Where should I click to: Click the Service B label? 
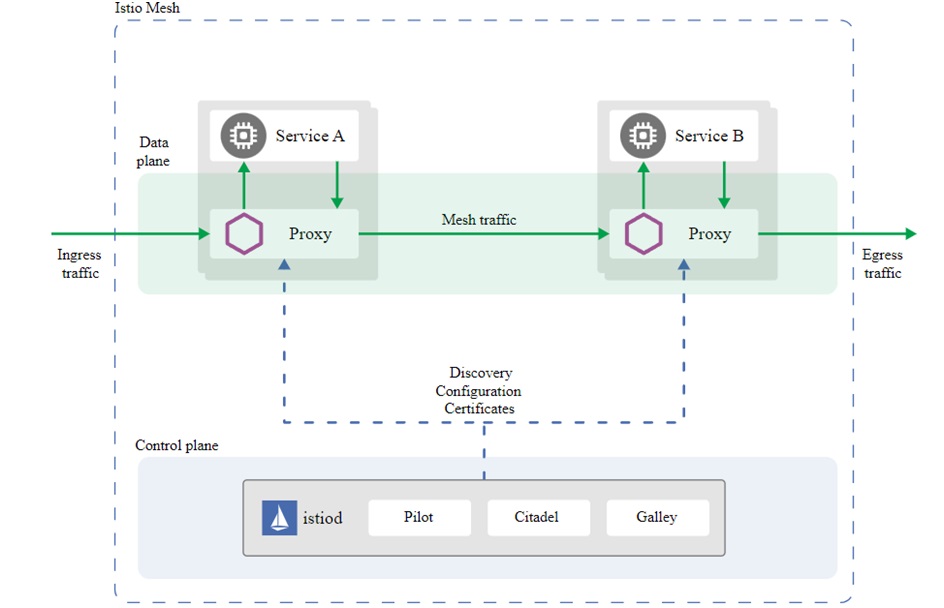(x=709, y=136)
